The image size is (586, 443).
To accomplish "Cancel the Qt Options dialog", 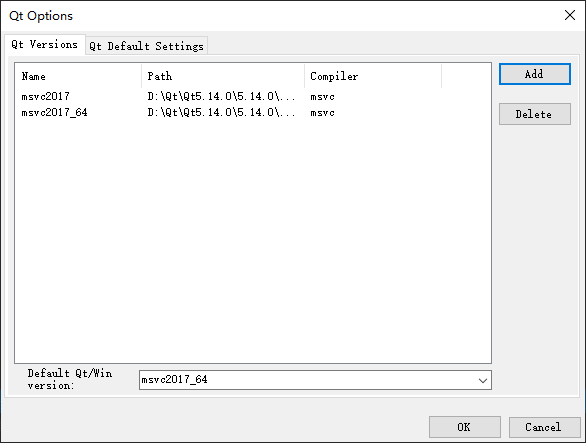I will click(544, 427).
